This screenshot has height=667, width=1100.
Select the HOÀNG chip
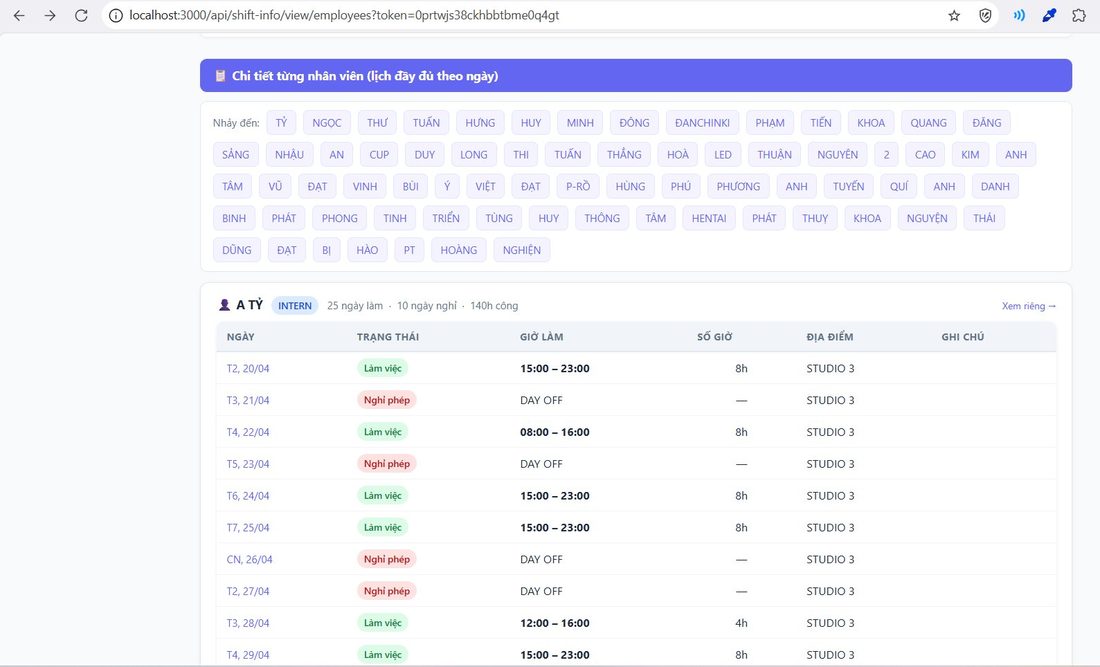pos(459,250)
